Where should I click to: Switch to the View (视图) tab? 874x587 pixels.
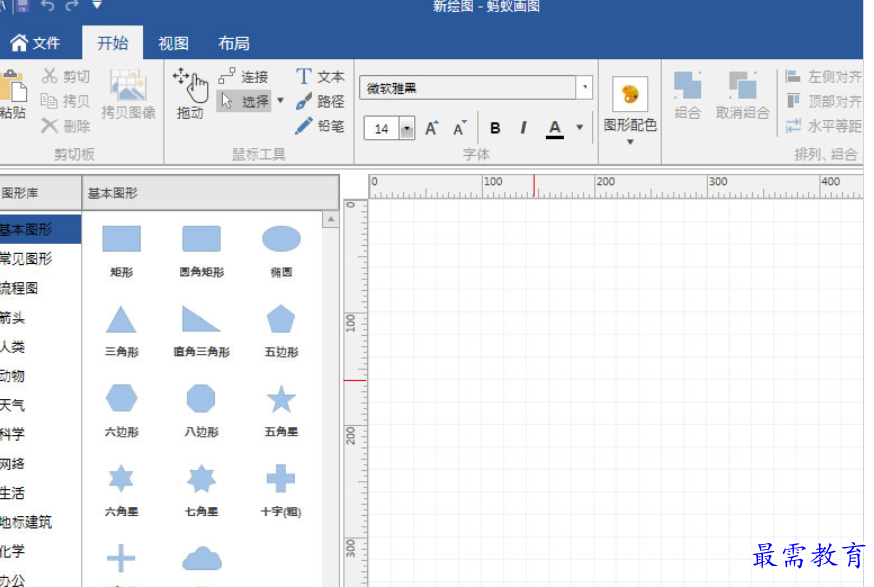click(x=173, y=43)
